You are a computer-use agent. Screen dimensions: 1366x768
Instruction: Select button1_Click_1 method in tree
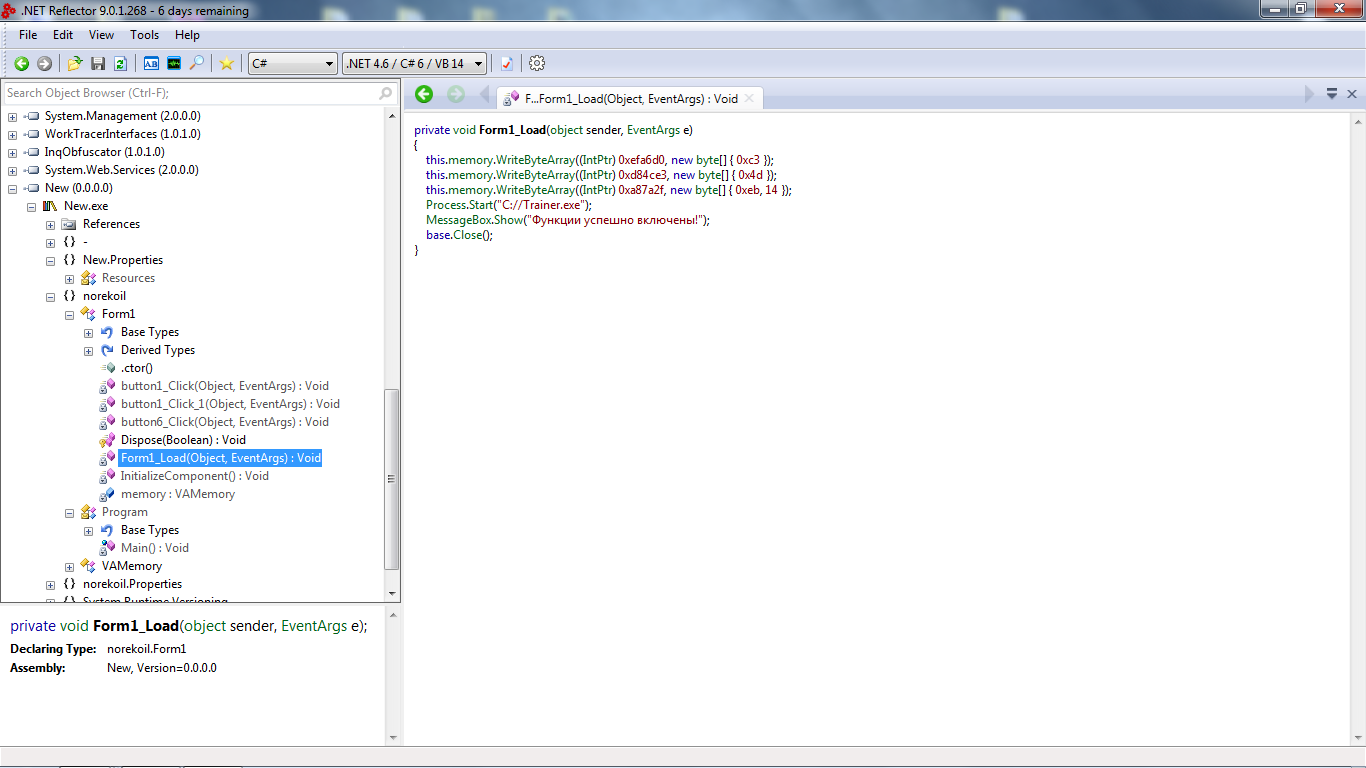pyautogui.click(x=230, y=404)
